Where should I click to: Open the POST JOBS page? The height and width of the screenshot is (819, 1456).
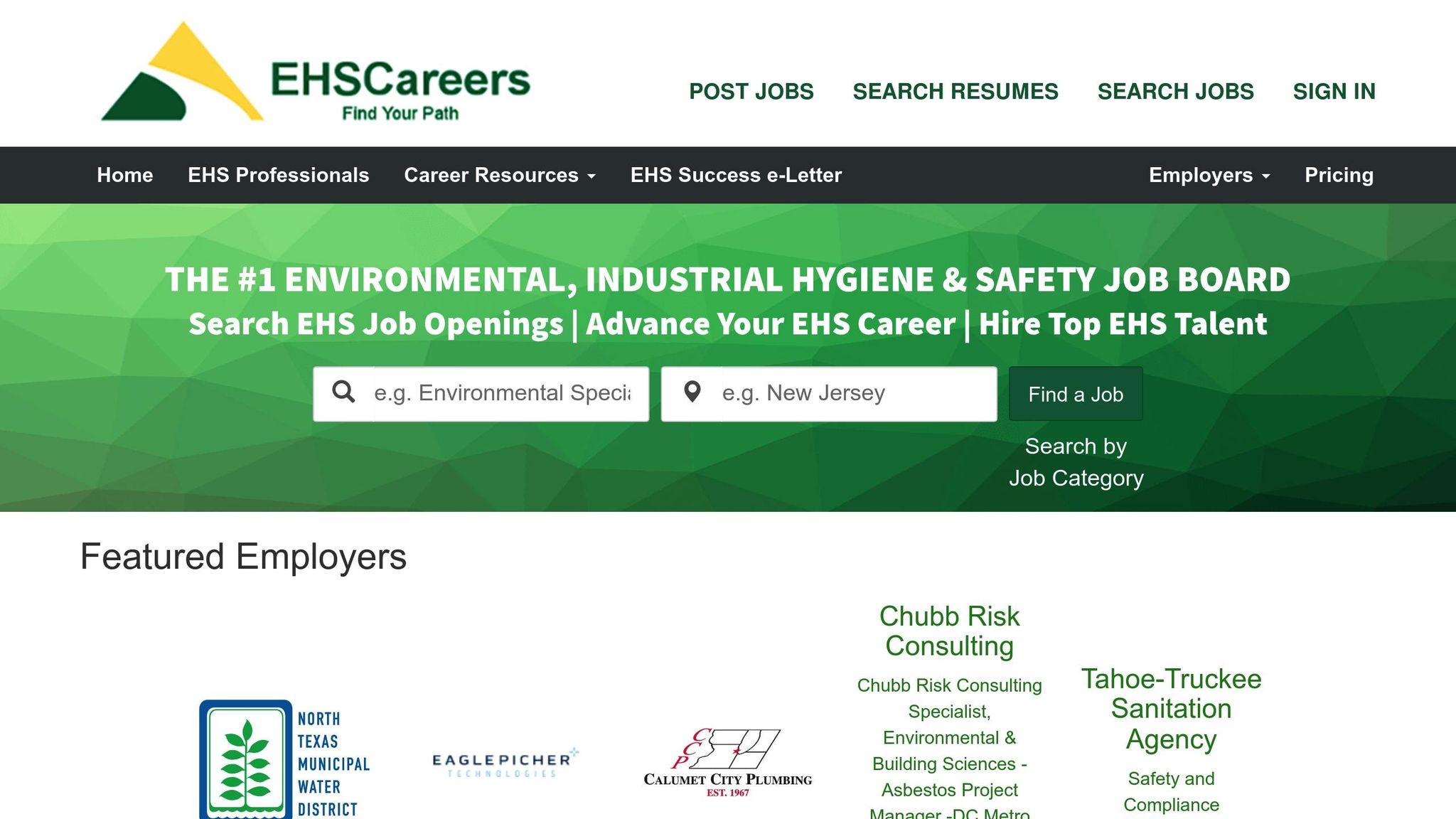751,91
